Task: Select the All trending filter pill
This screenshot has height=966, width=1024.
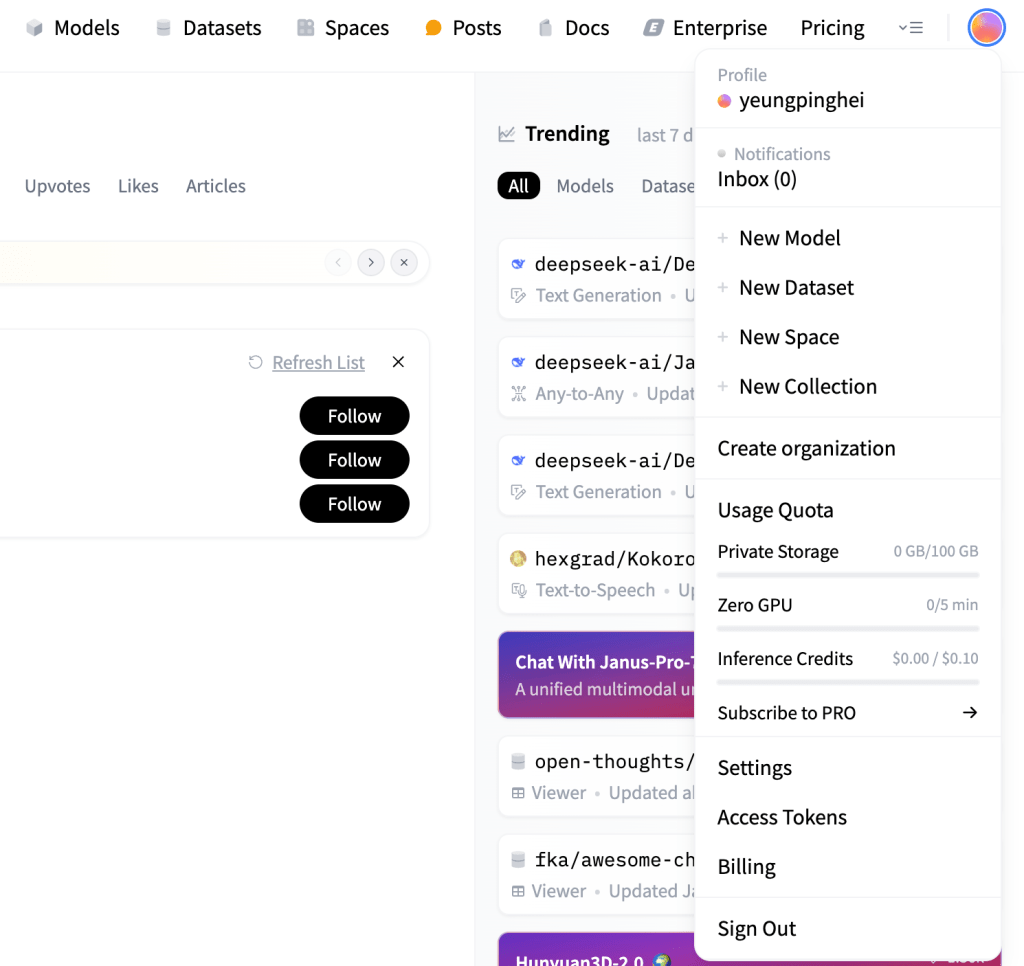Action: (x=518, y=186)
